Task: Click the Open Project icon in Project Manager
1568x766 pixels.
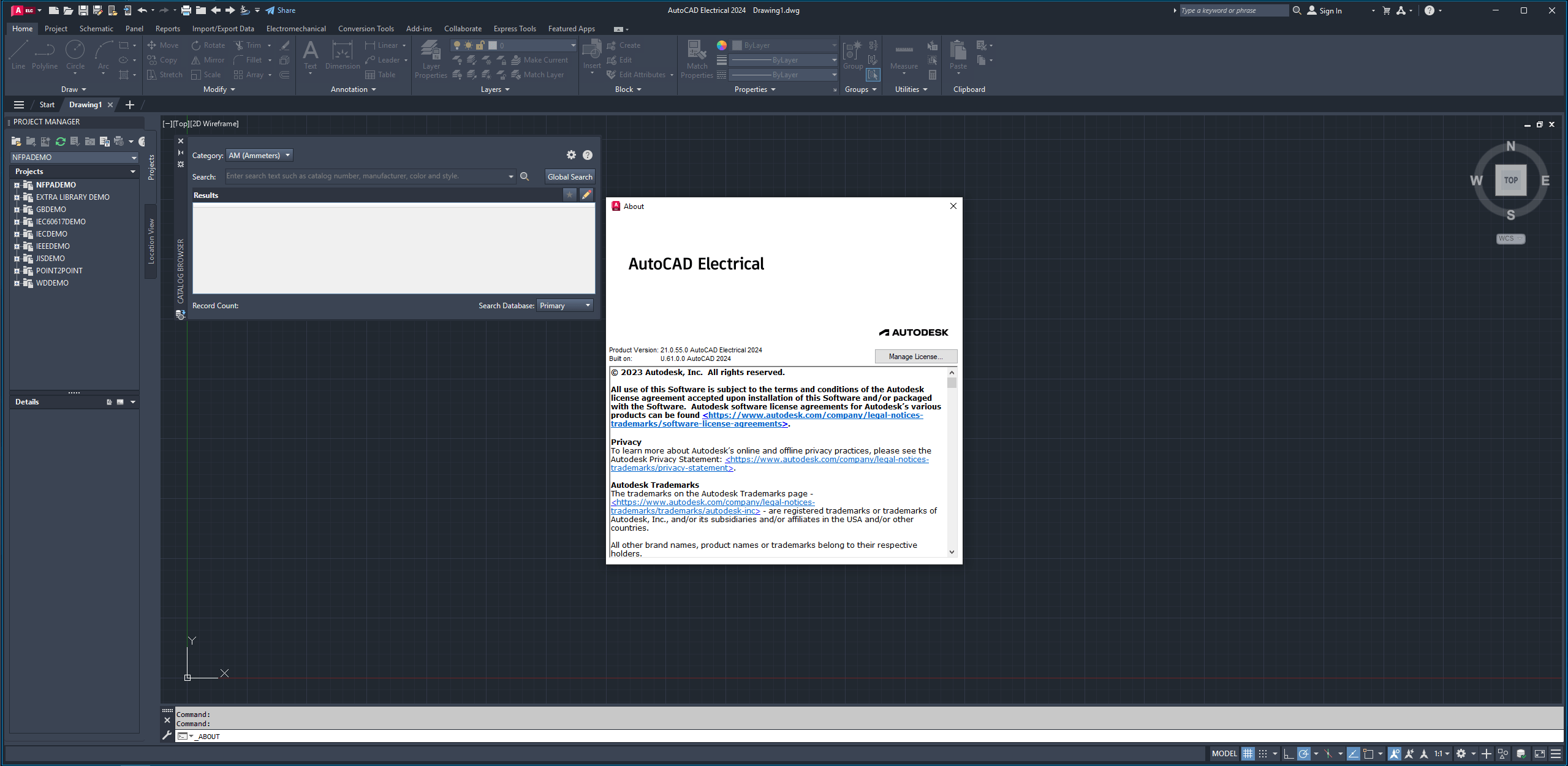Action: tap(16, 142)
